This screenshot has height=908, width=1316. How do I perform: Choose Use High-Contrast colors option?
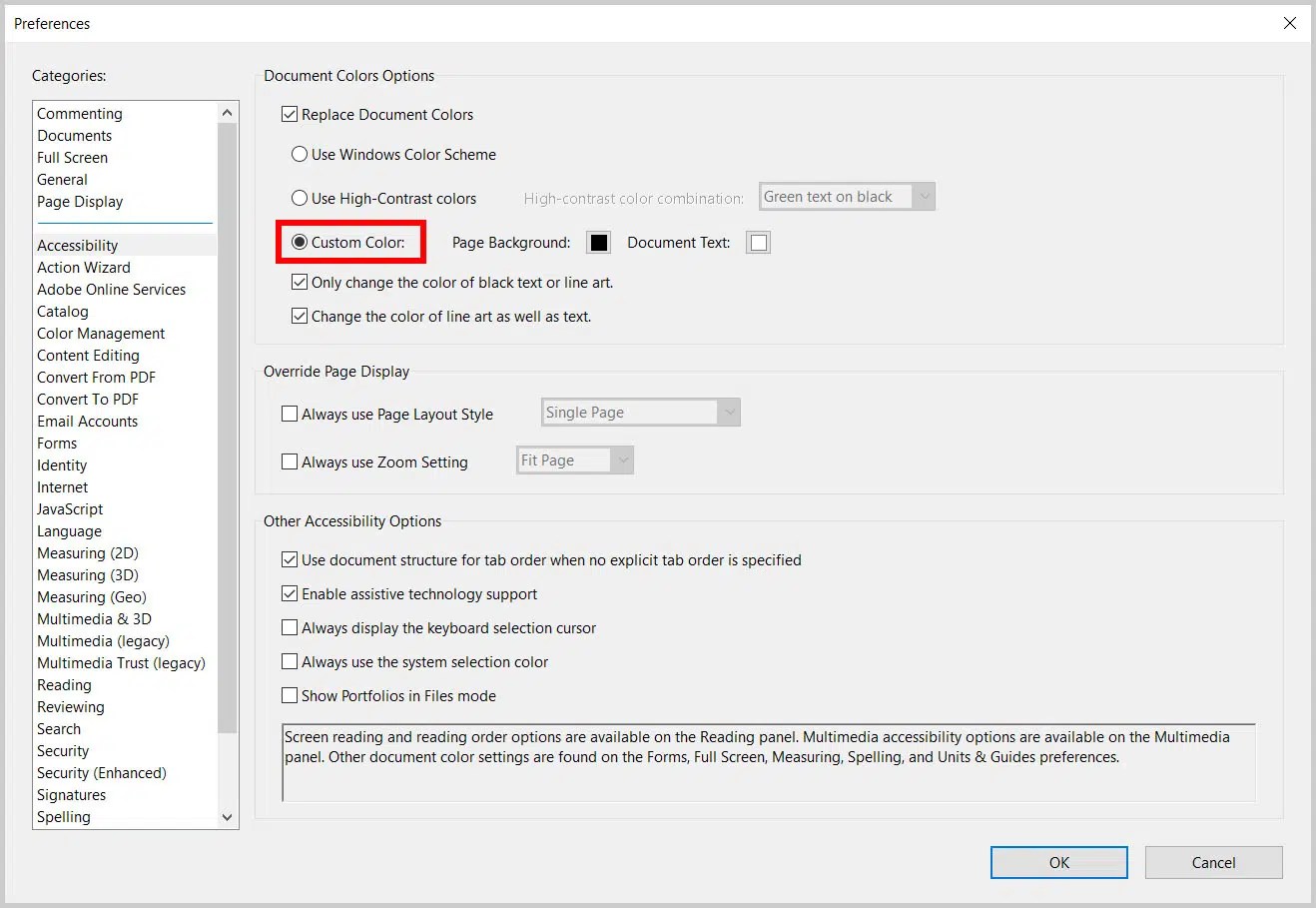[299, 198]
